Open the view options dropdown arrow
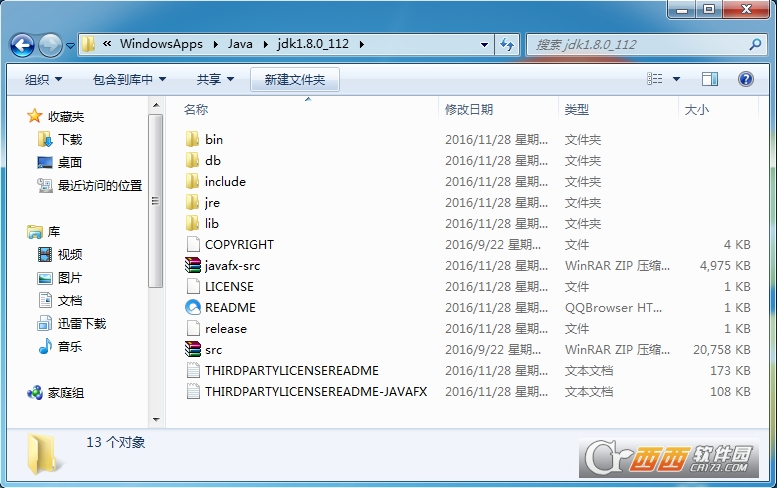779x488 pixels. pos(676,79)
